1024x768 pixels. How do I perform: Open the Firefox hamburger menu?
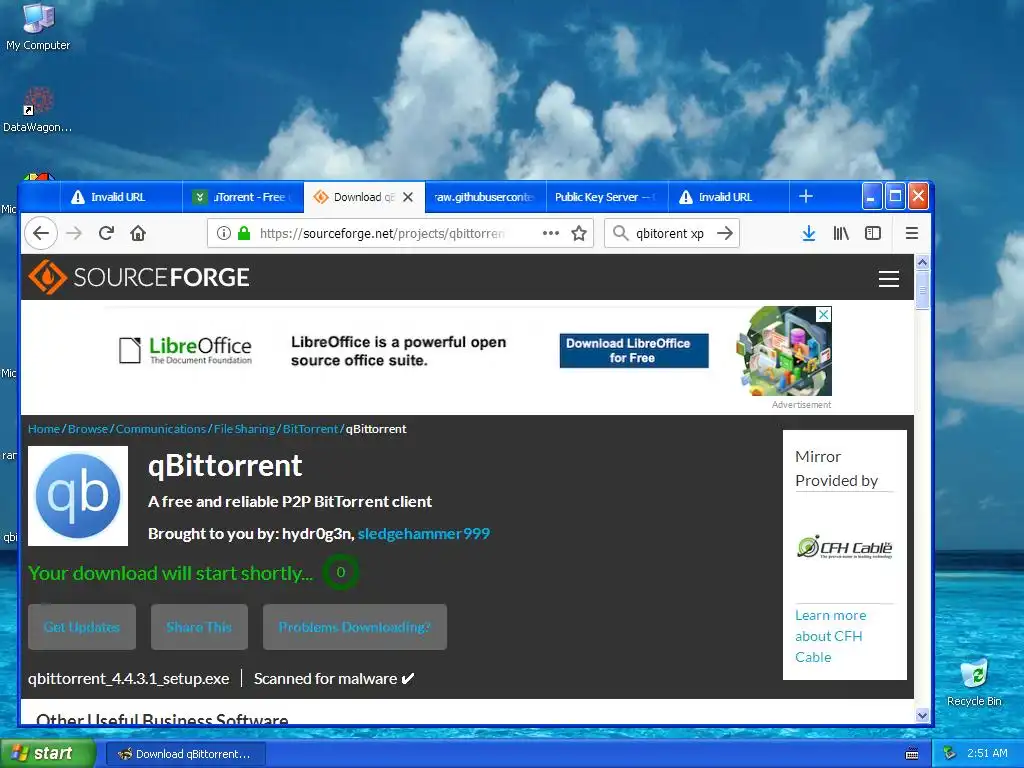pos(912,233)
